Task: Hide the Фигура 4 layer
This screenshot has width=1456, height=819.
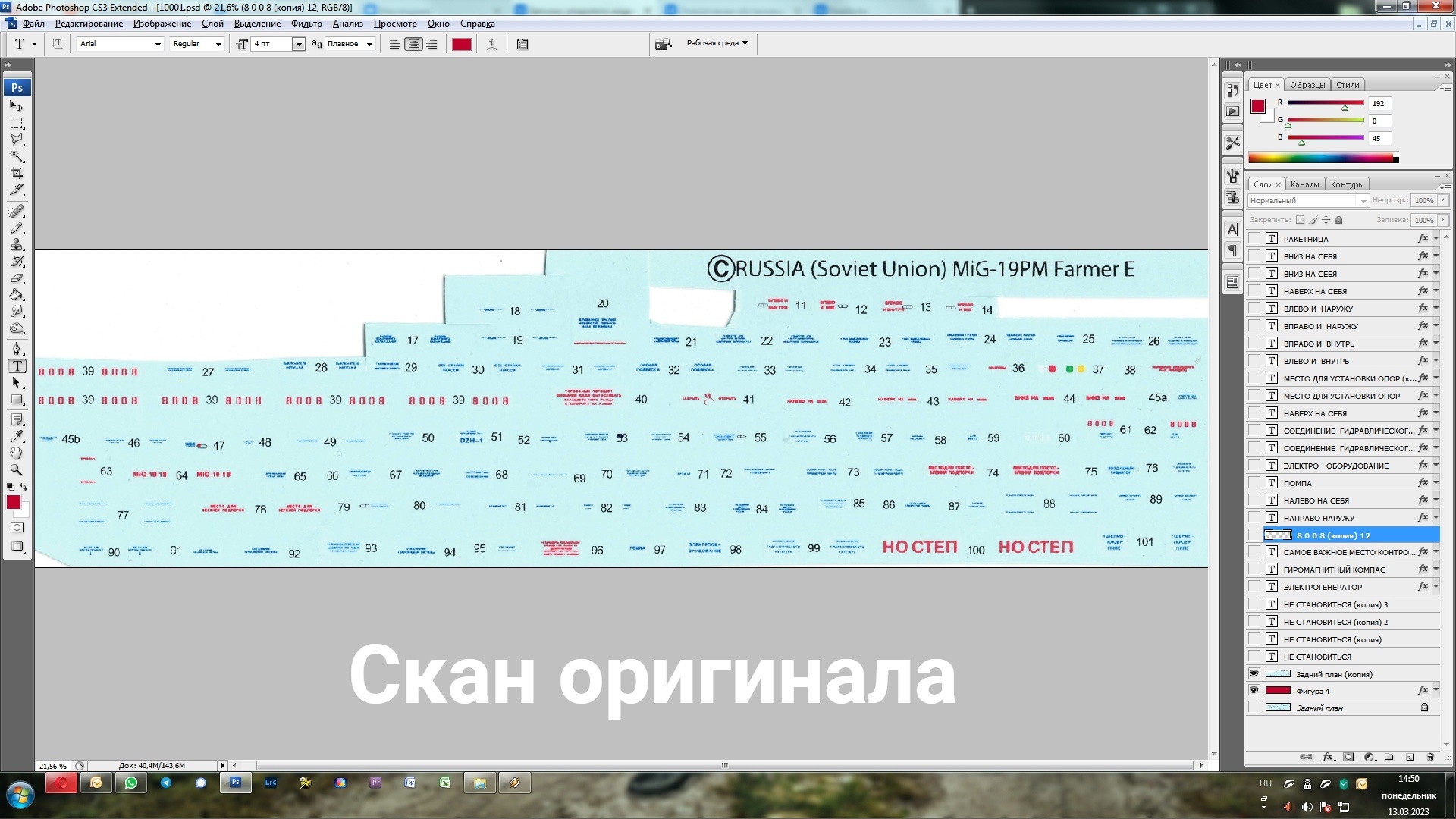Action: (1254, 690)
